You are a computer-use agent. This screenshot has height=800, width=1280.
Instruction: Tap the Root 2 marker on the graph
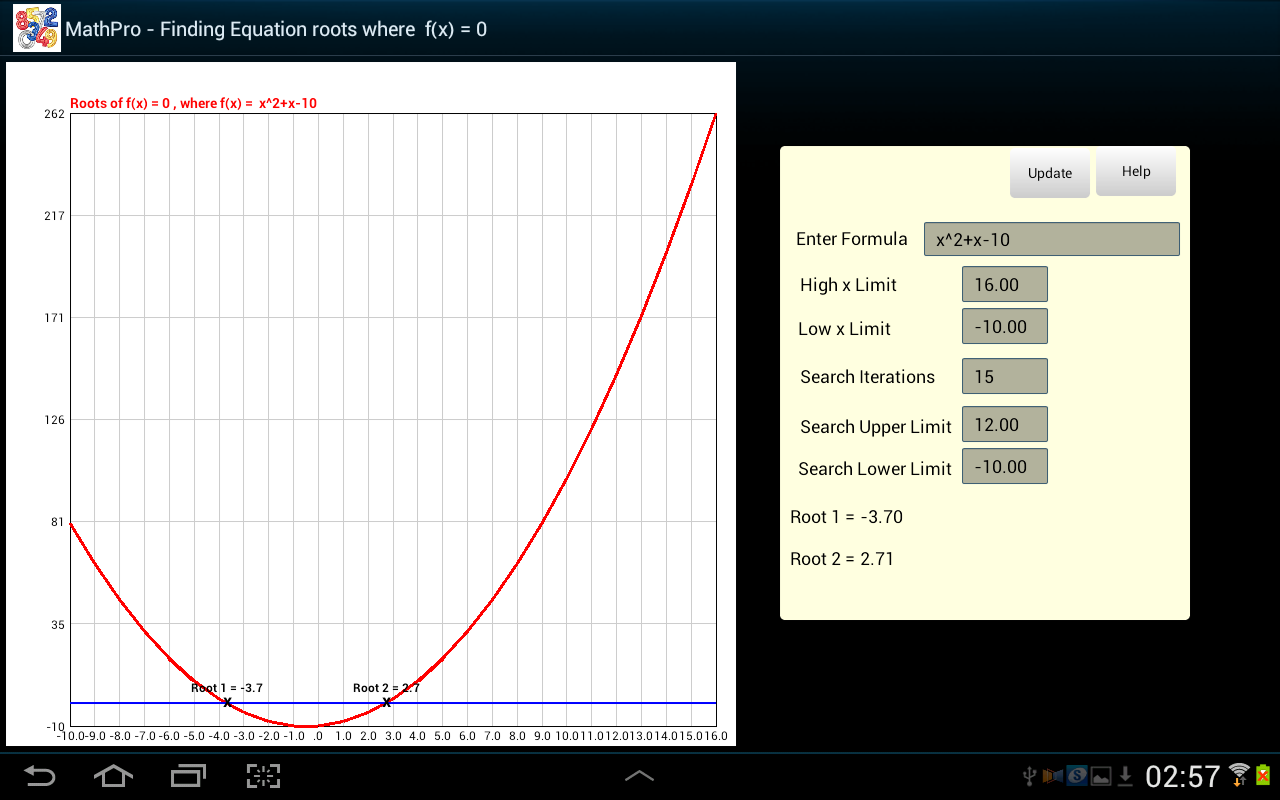click(x=386, y=702)
